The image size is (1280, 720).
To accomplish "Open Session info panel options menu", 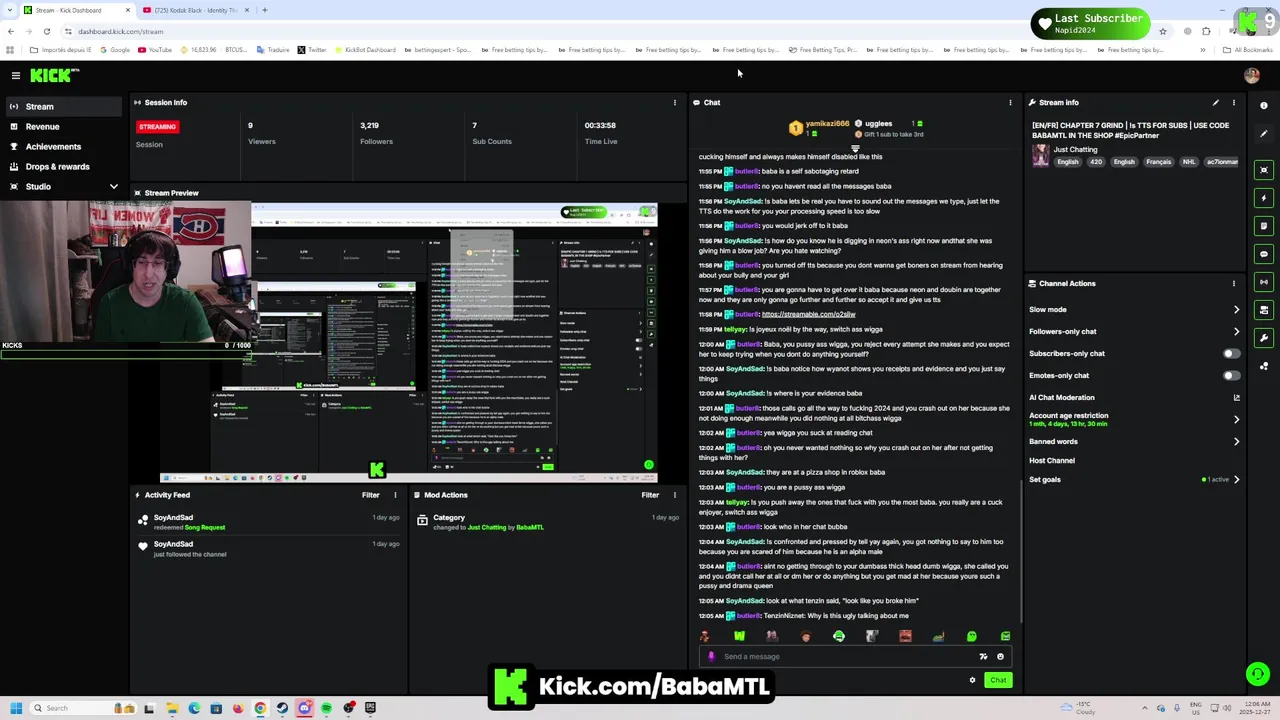I will click(675, 102).
